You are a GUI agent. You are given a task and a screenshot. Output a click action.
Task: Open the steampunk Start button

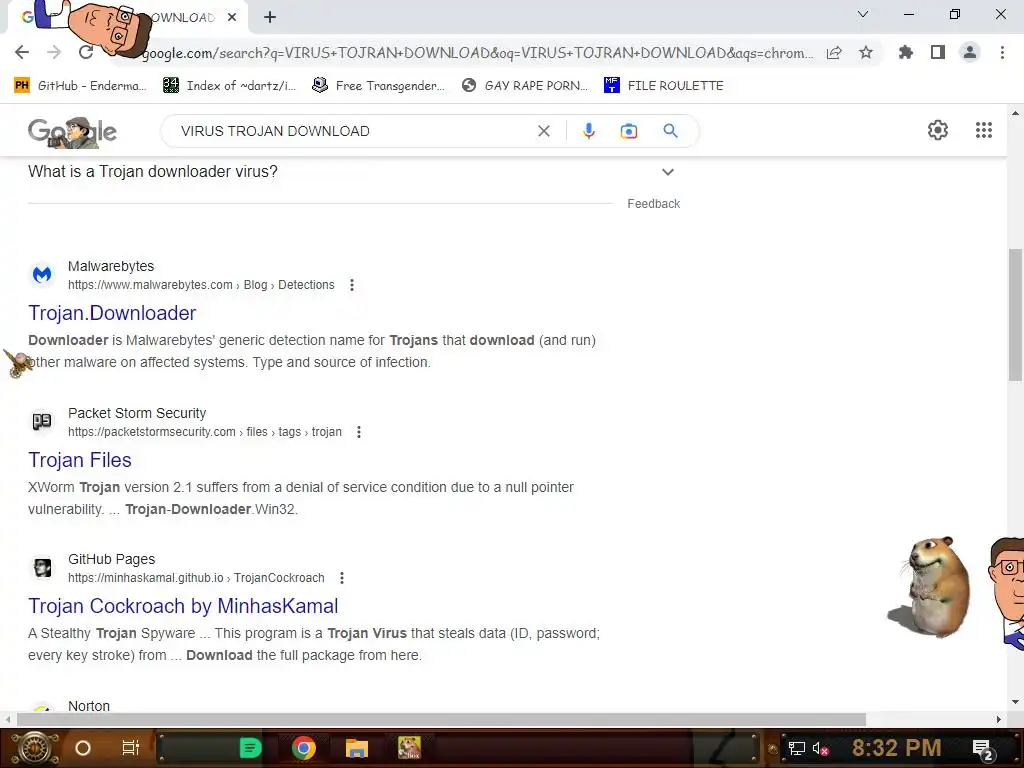coord(35,748)
